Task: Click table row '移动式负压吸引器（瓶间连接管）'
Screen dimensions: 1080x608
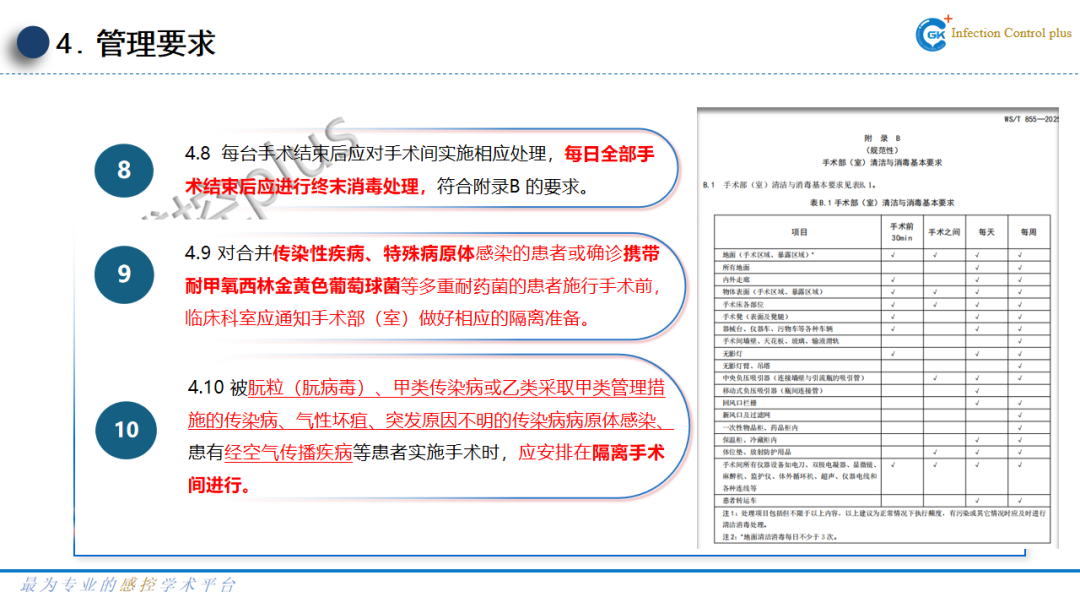Action: 882,390
